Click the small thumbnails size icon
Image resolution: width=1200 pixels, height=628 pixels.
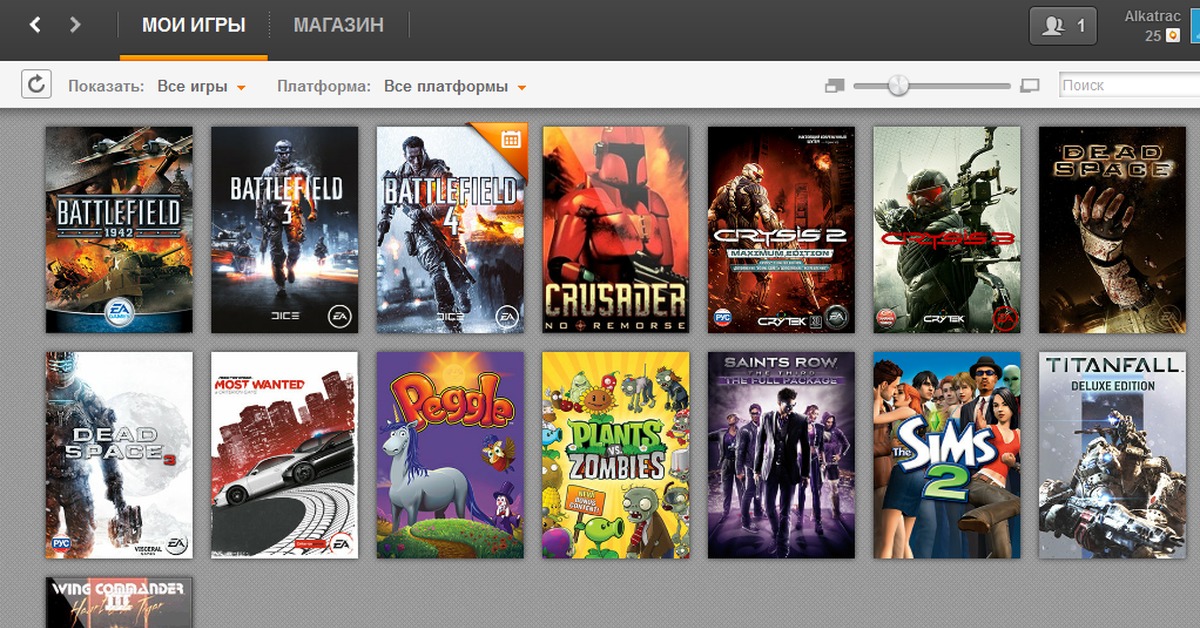(834, 87)
